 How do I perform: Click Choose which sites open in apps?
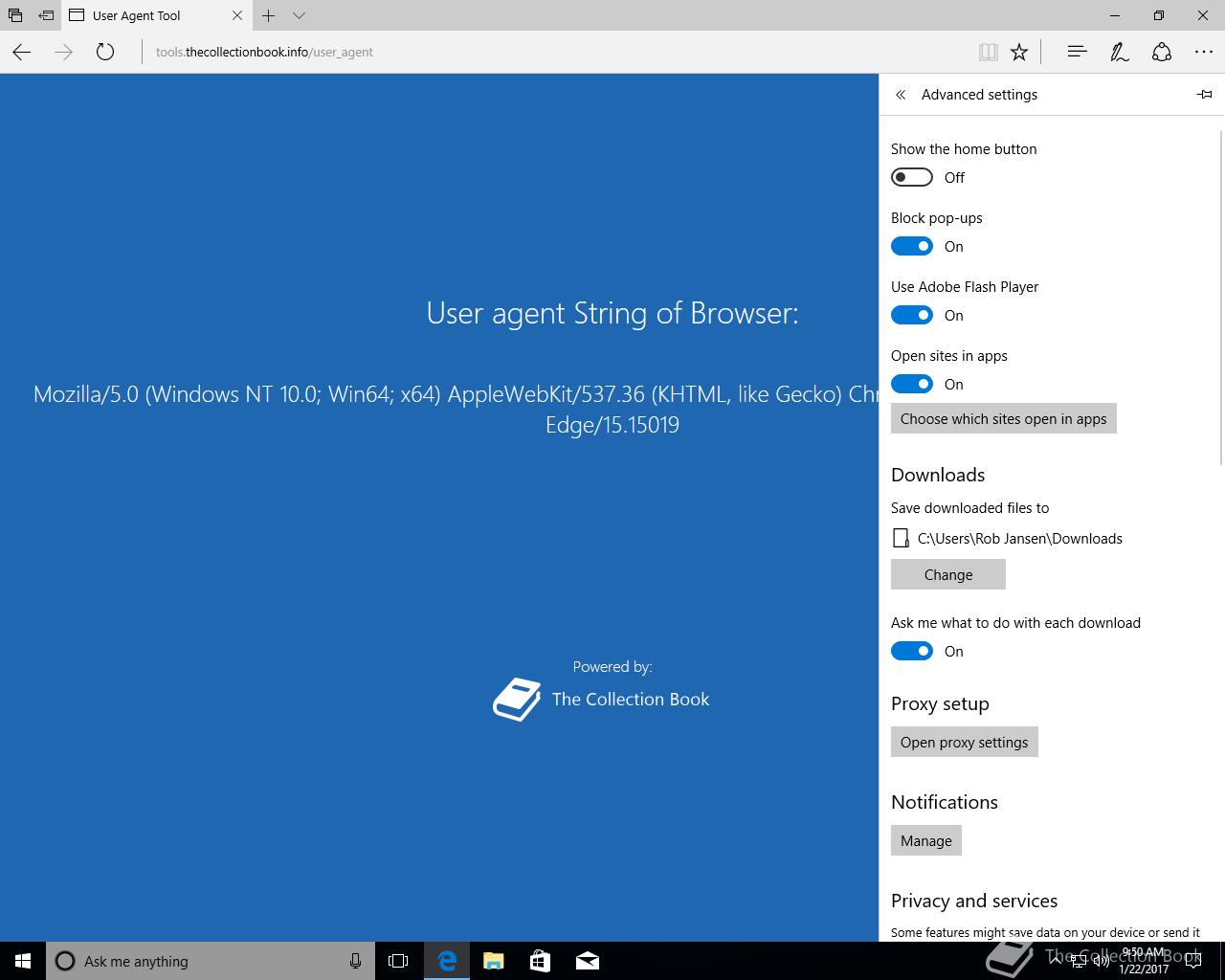(x=1003, y=418)
